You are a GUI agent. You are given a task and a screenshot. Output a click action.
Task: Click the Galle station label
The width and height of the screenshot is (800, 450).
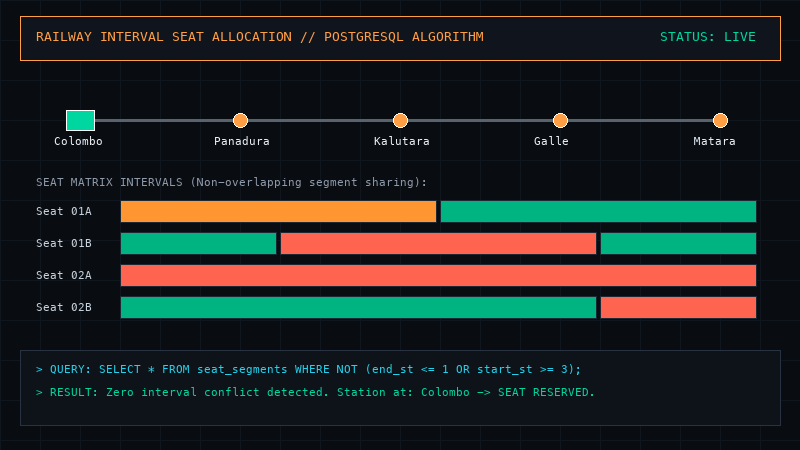coord(551,141)
